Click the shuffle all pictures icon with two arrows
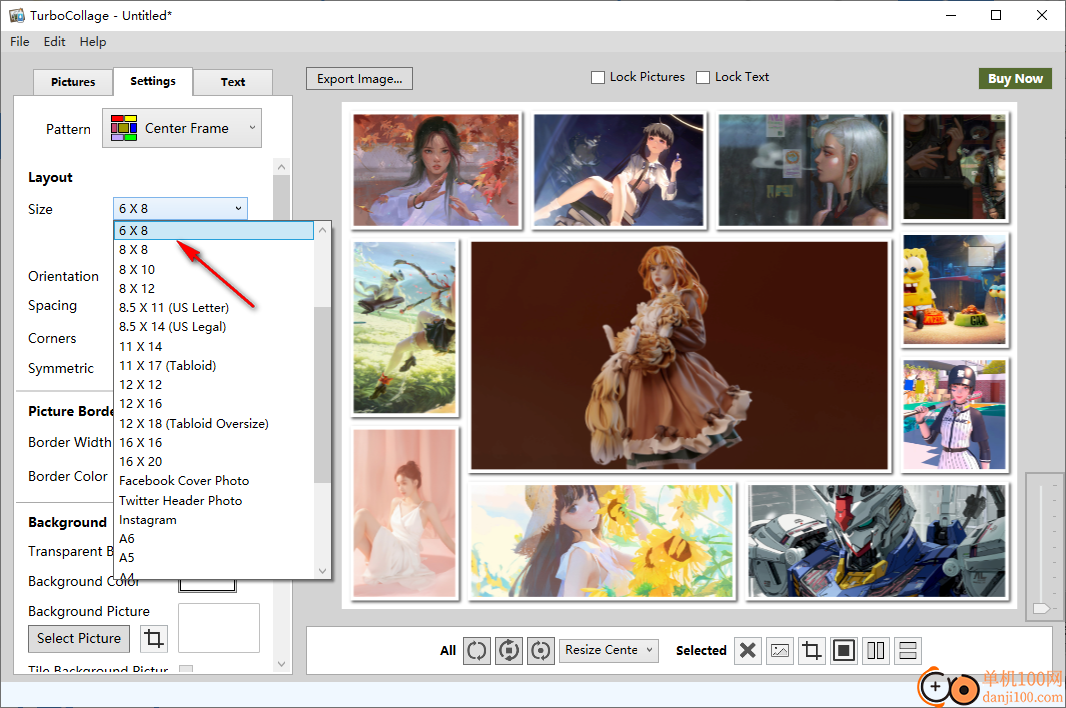Screen dimensions: 1066x708 coord(477,650)
